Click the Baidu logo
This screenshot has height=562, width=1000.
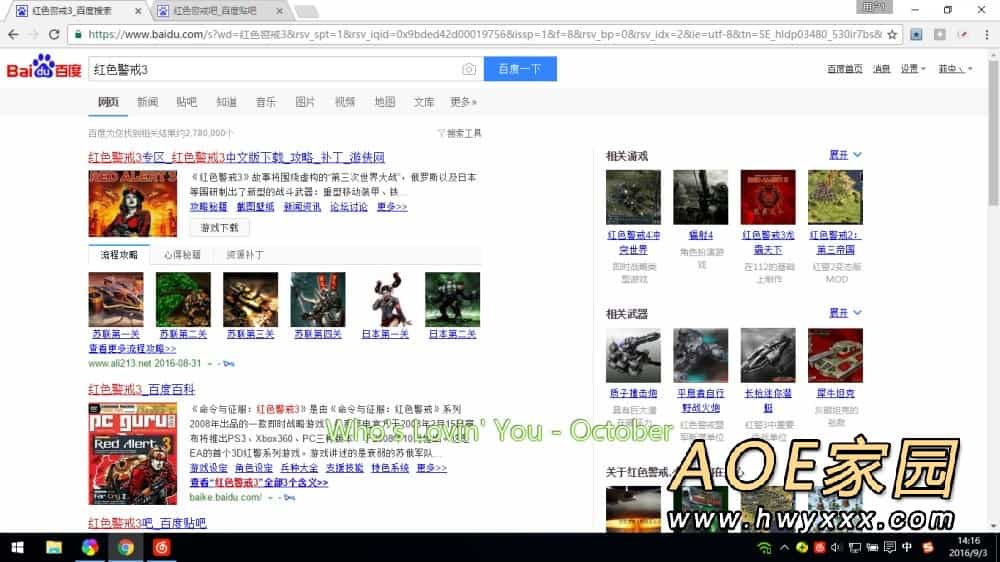42,69
